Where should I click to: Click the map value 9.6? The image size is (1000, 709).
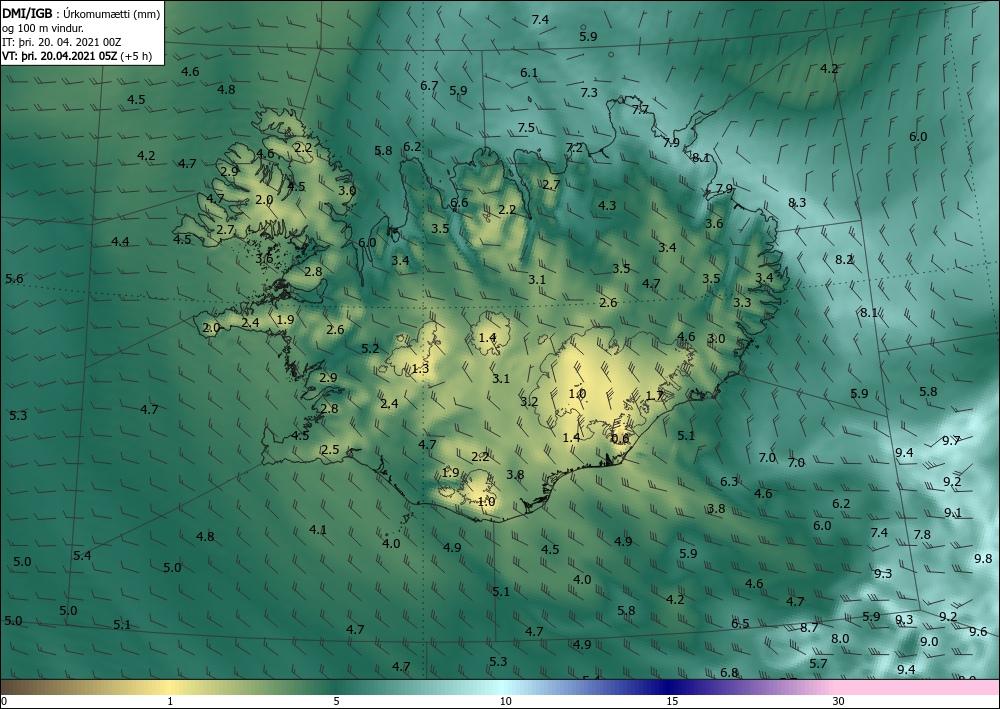(x=978, y=632)
